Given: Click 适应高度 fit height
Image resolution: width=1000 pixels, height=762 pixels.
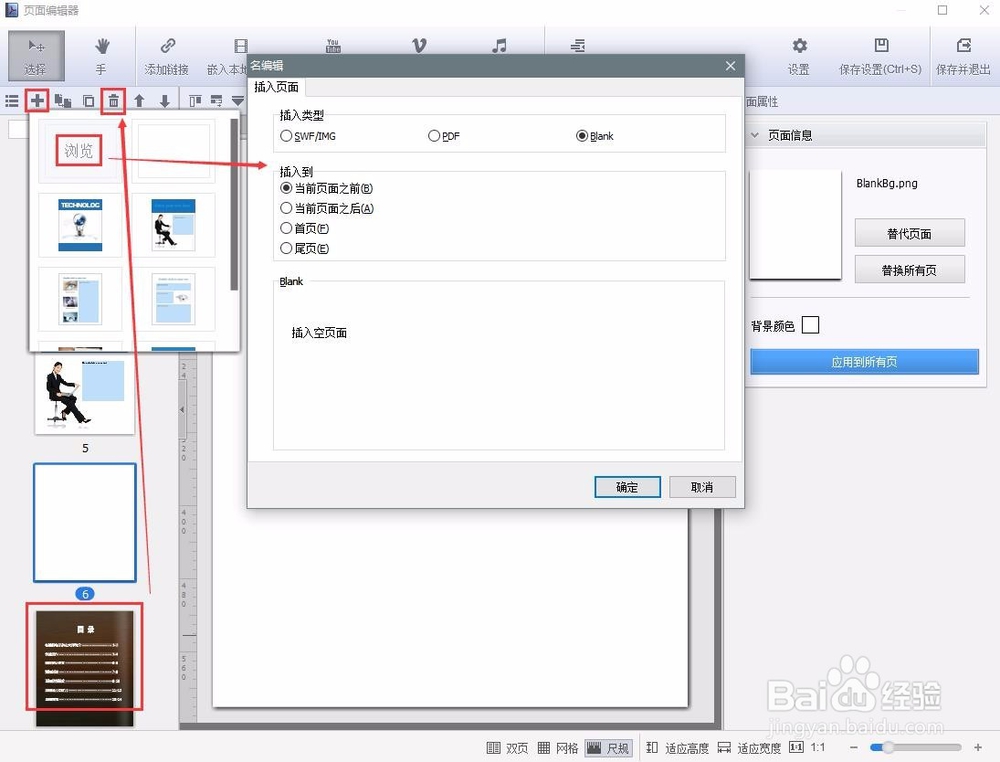Looking at the screenshot, I should tap(677, 748).
